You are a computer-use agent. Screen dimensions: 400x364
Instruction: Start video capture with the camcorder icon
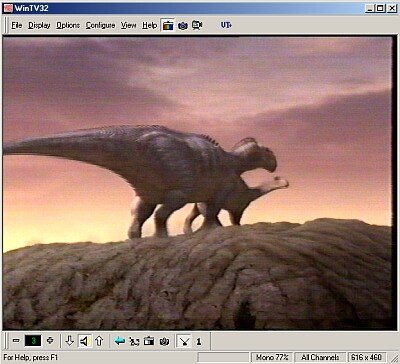coord(197,25)
